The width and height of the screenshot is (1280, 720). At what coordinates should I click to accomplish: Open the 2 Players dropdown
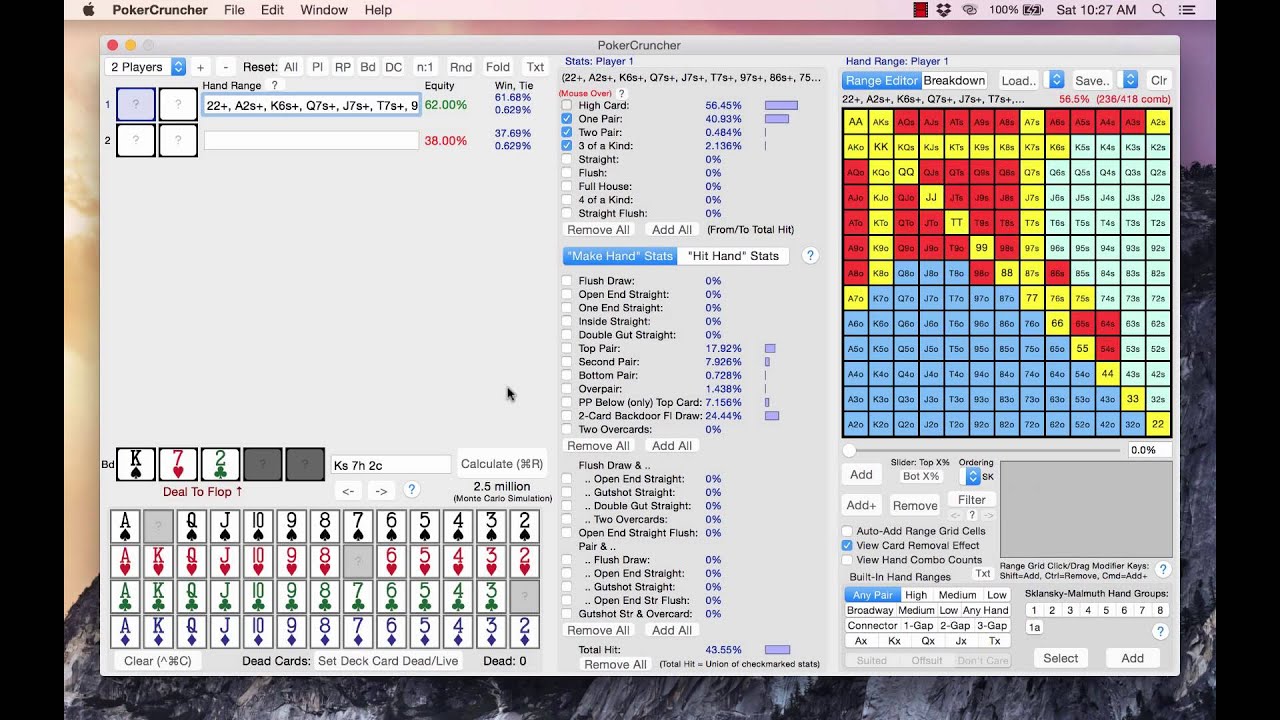pyautogui.click(x=146, y=67)
